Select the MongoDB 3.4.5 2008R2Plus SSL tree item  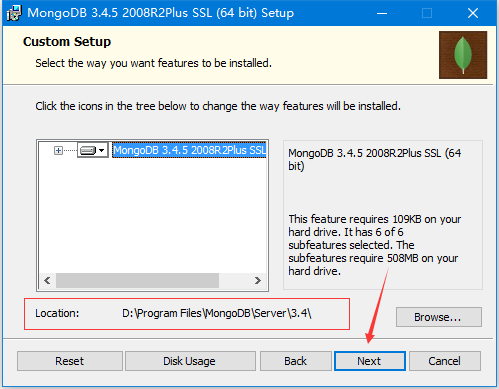tap(189, 150)
